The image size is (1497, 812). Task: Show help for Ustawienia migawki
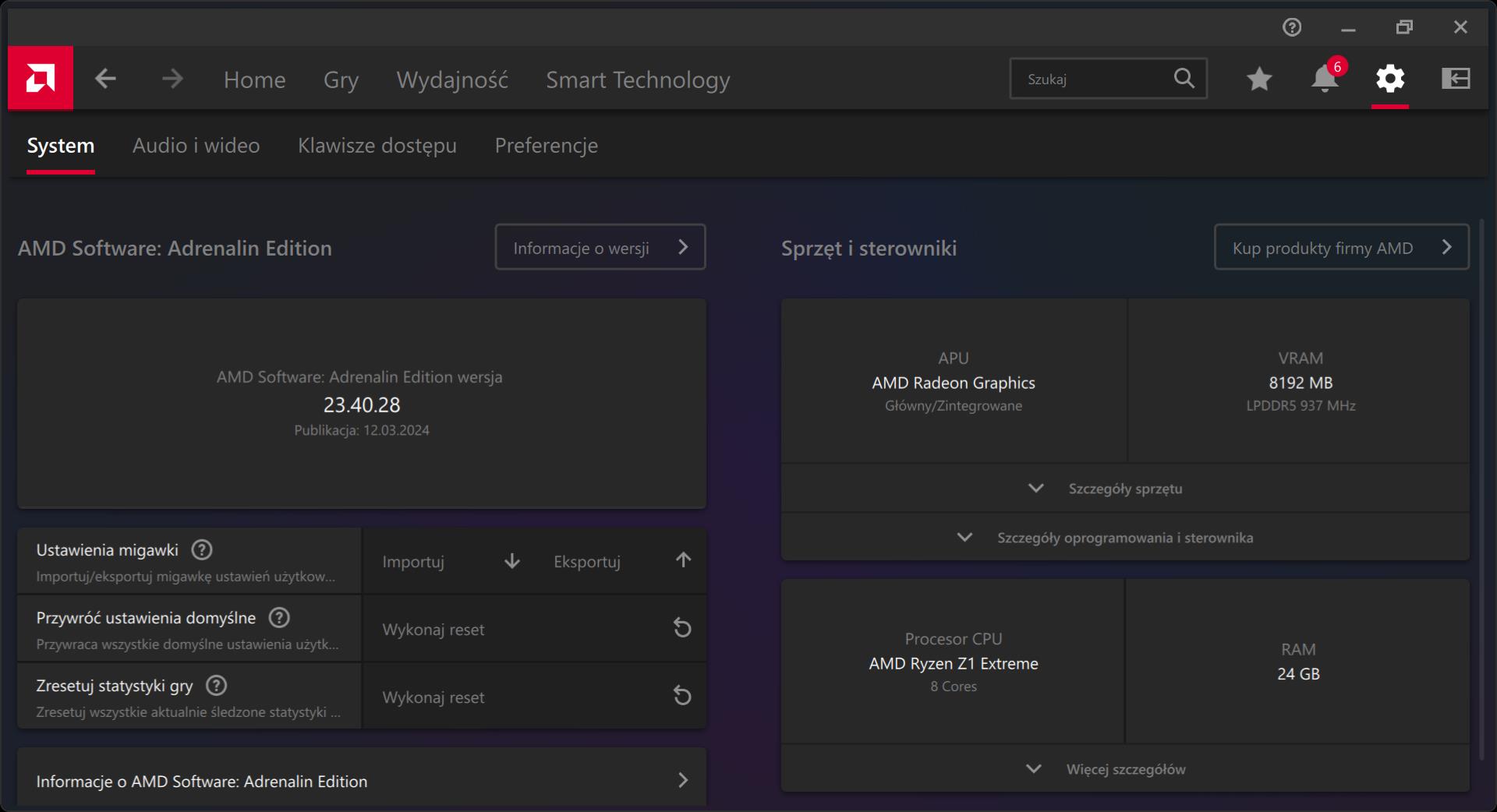pyautogui.click(x=202, y=550)
